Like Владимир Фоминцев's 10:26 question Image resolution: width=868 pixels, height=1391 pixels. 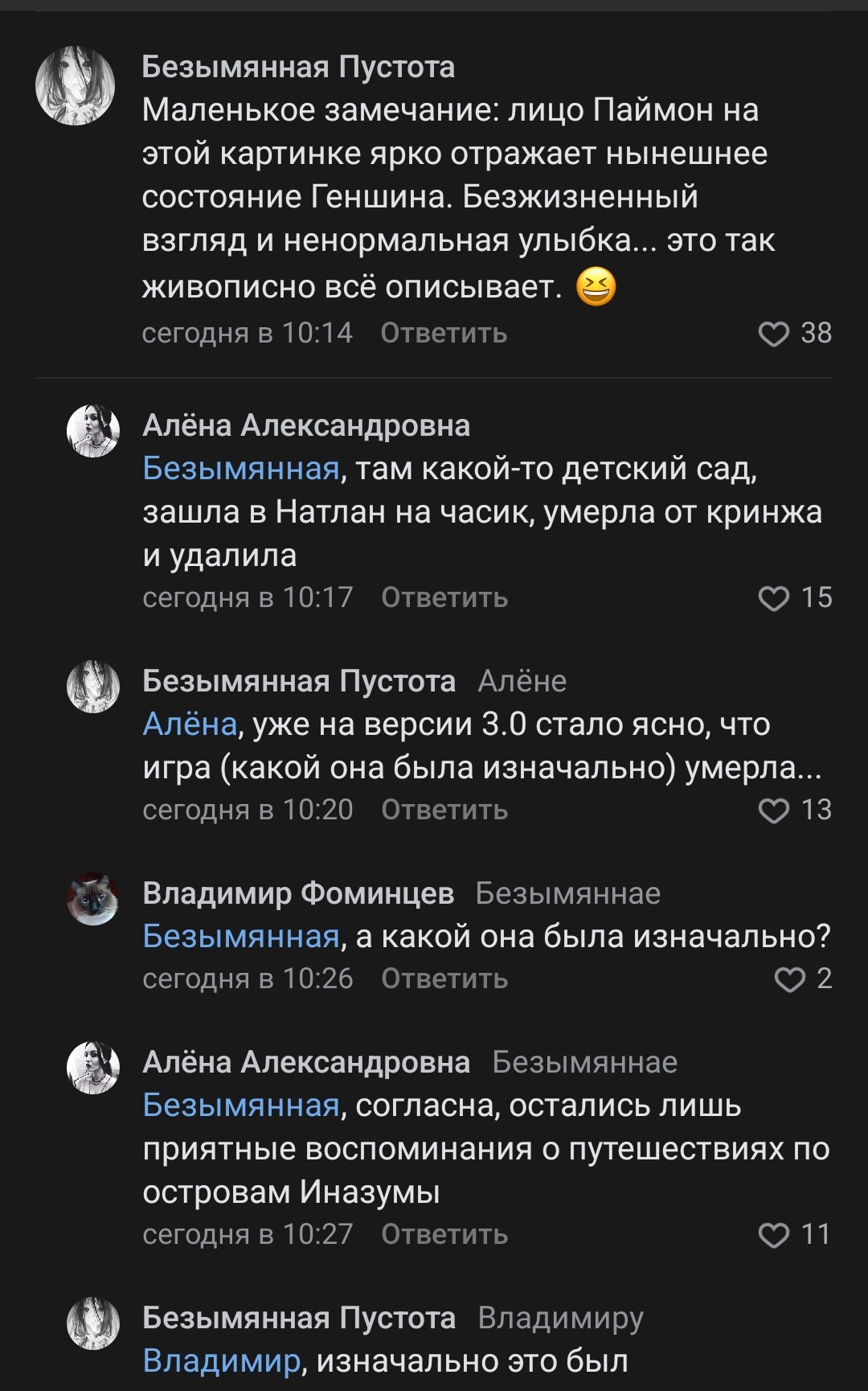(789, 979)
